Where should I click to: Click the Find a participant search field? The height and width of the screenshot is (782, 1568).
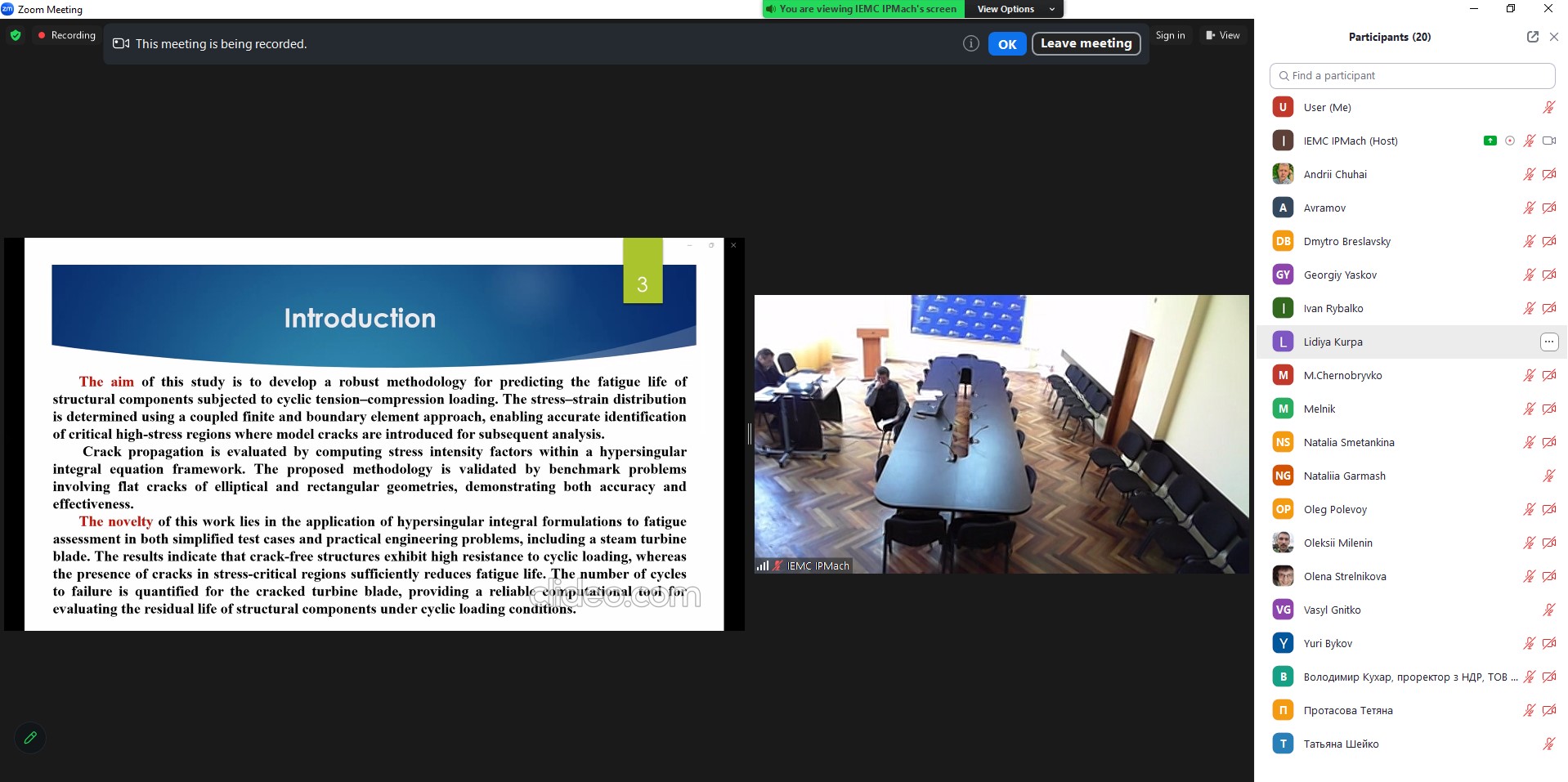tap(1412, 75)
